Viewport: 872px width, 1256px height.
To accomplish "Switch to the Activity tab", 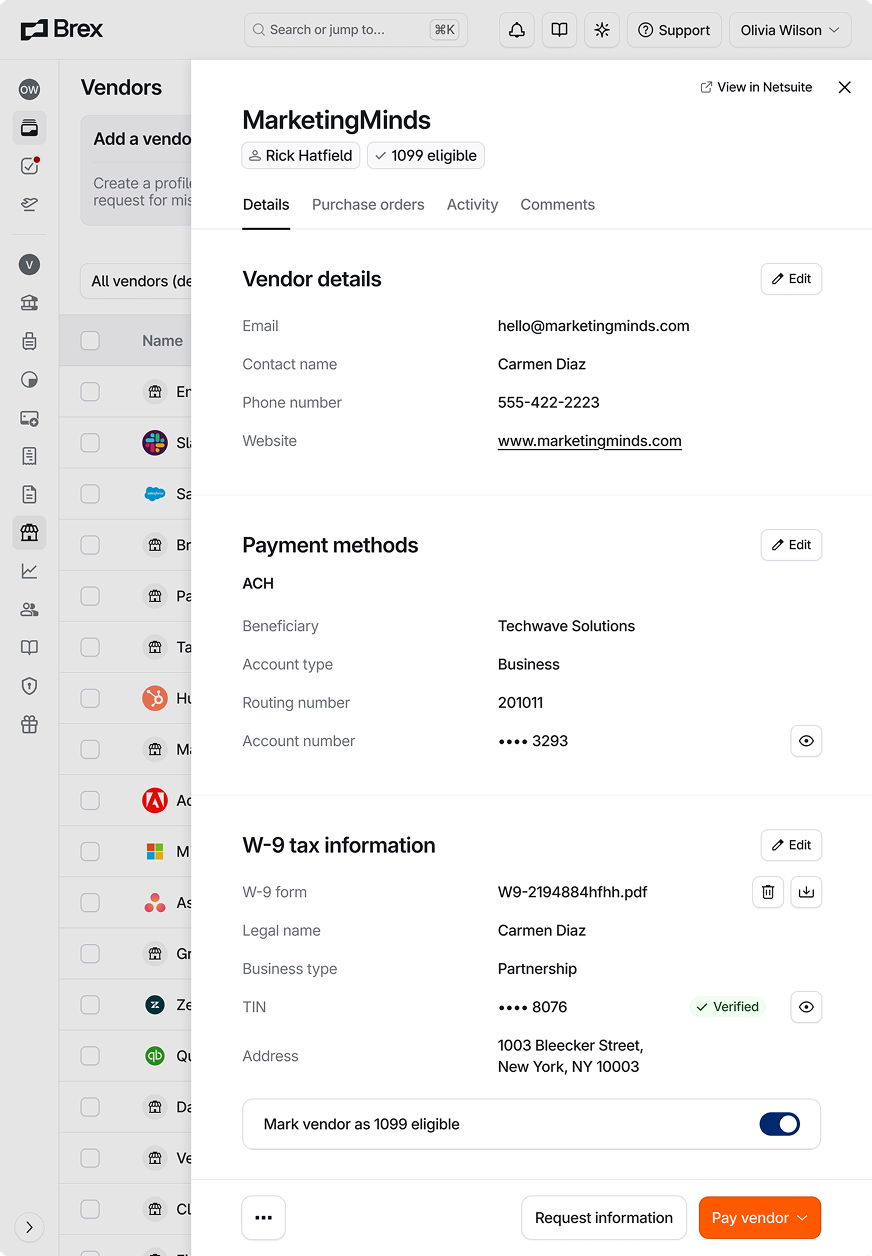I will click(472, 205).
